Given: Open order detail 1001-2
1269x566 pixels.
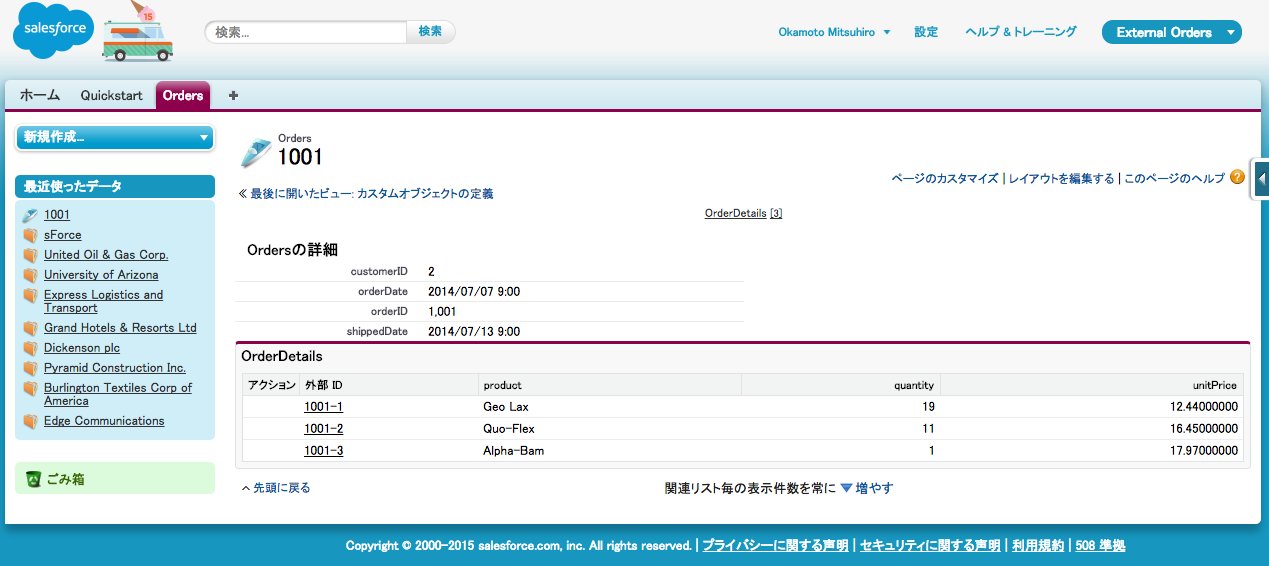Looking at the screenshot, I should coord(324,429).
